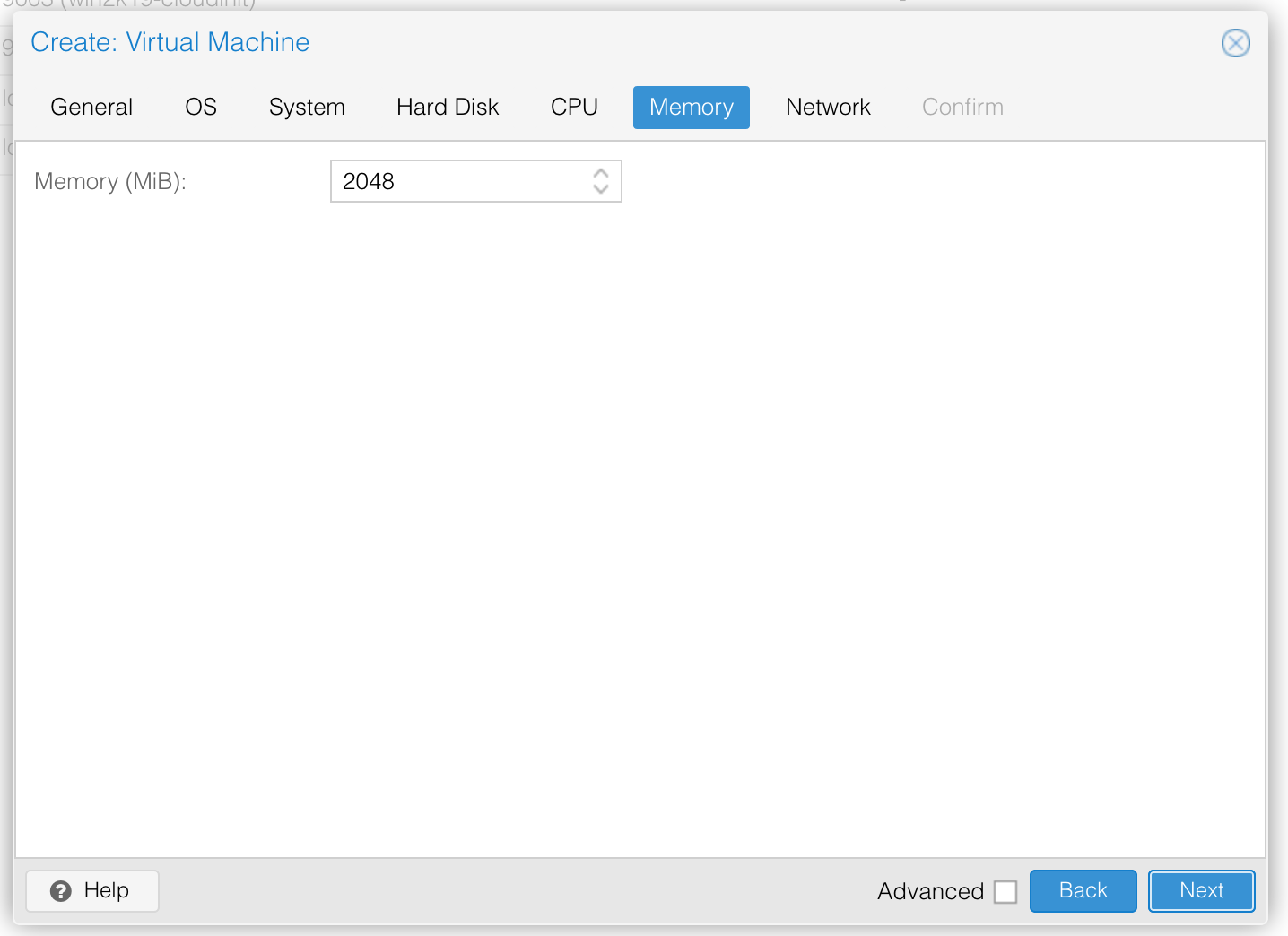Select the Confirm tab
Viewport: 1288px width, 936px height.
(962, 107)
